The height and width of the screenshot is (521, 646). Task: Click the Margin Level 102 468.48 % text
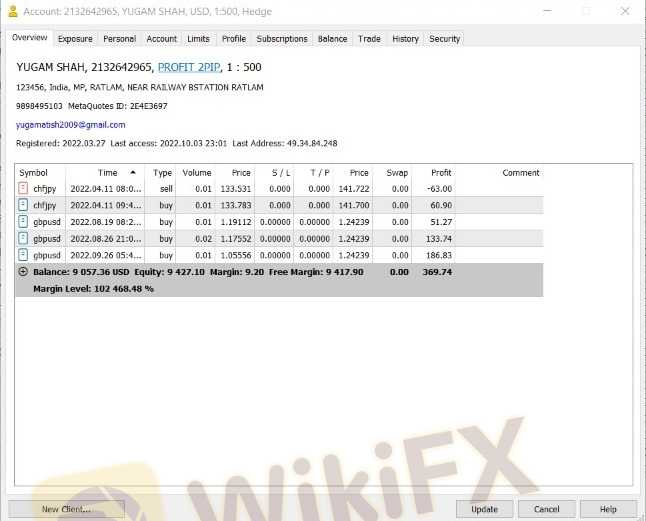click(x=93, y=289)
